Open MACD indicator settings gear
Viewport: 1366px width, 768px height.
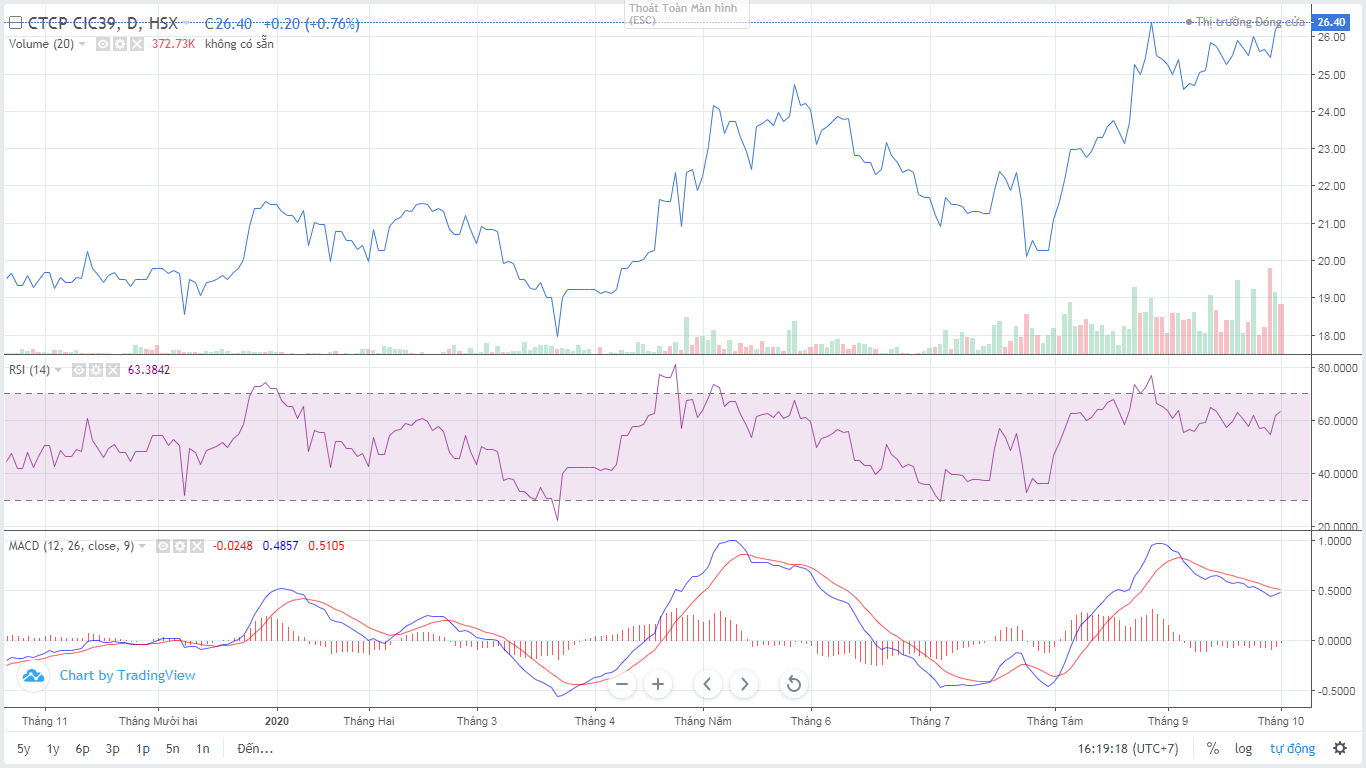(180, 546)
